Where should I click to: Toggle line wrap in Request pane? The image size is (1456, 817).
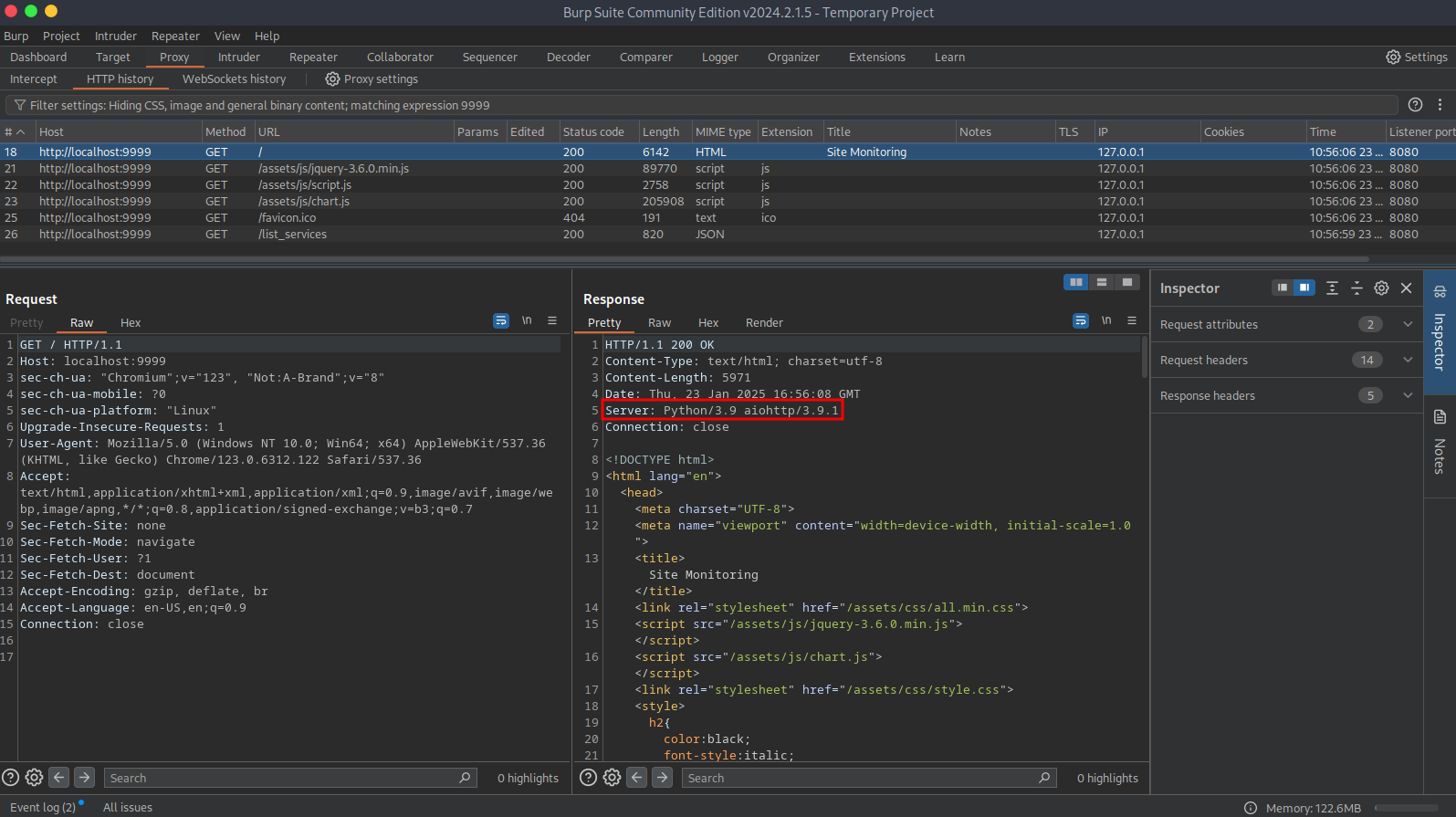tap(501, 320)
